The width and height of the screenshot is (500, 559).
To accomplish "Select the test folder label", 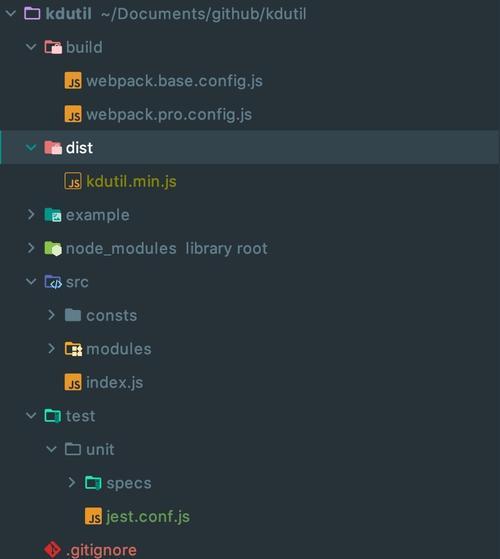I will [81, 416].
